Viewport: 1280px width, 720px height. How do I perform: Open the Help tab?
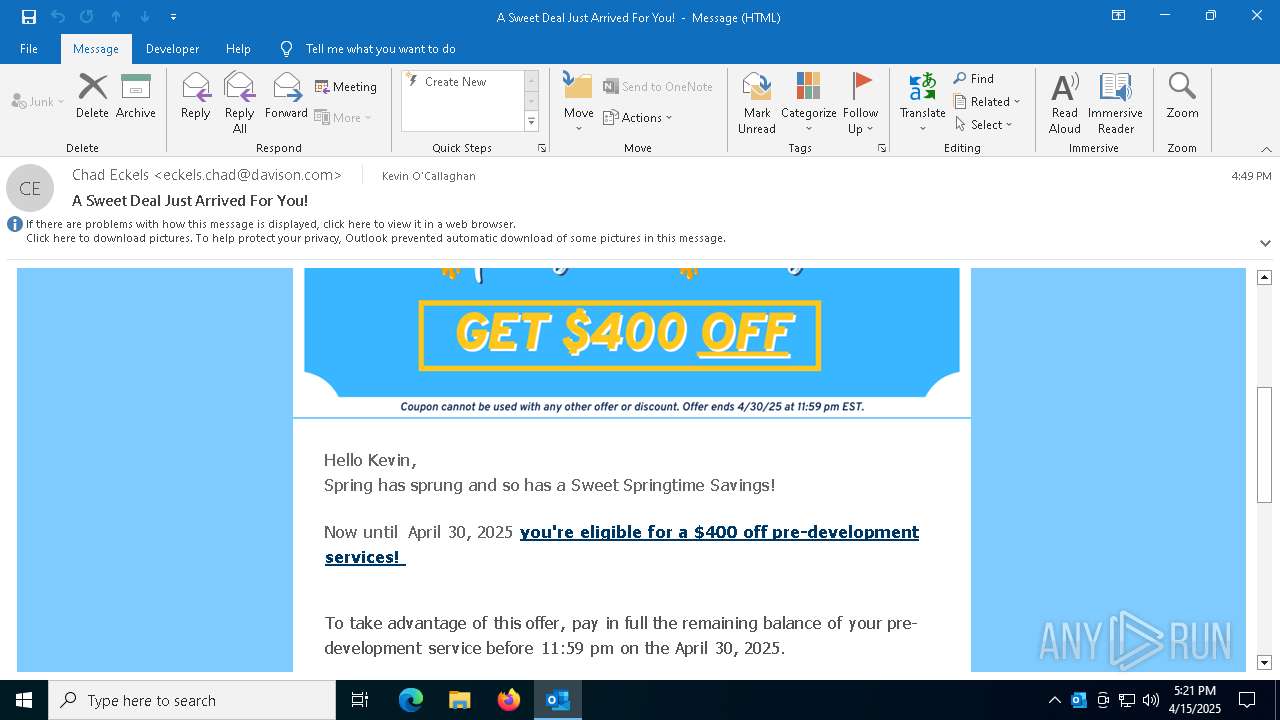tap(238, 49)
